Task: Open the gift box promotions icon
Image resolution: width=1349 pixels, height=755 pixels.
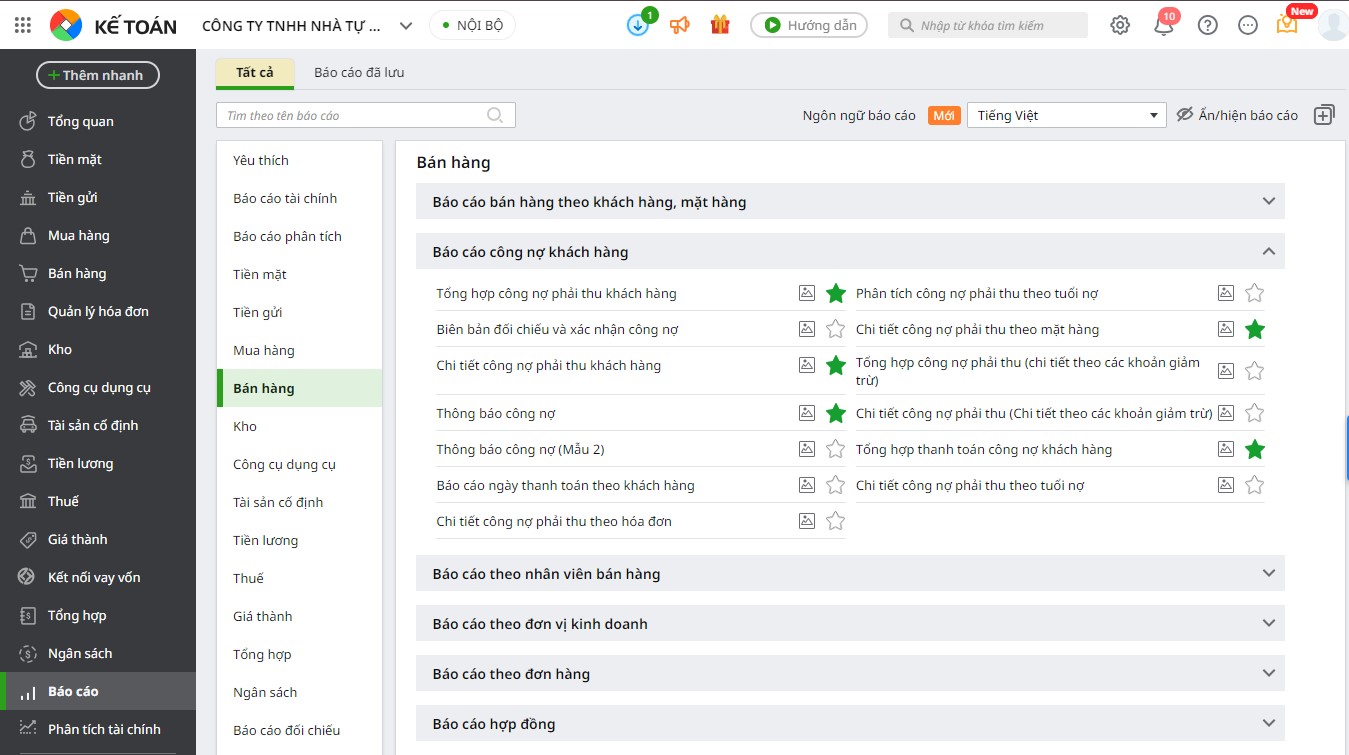Action: pyautogui.click(x=720, y=25)
